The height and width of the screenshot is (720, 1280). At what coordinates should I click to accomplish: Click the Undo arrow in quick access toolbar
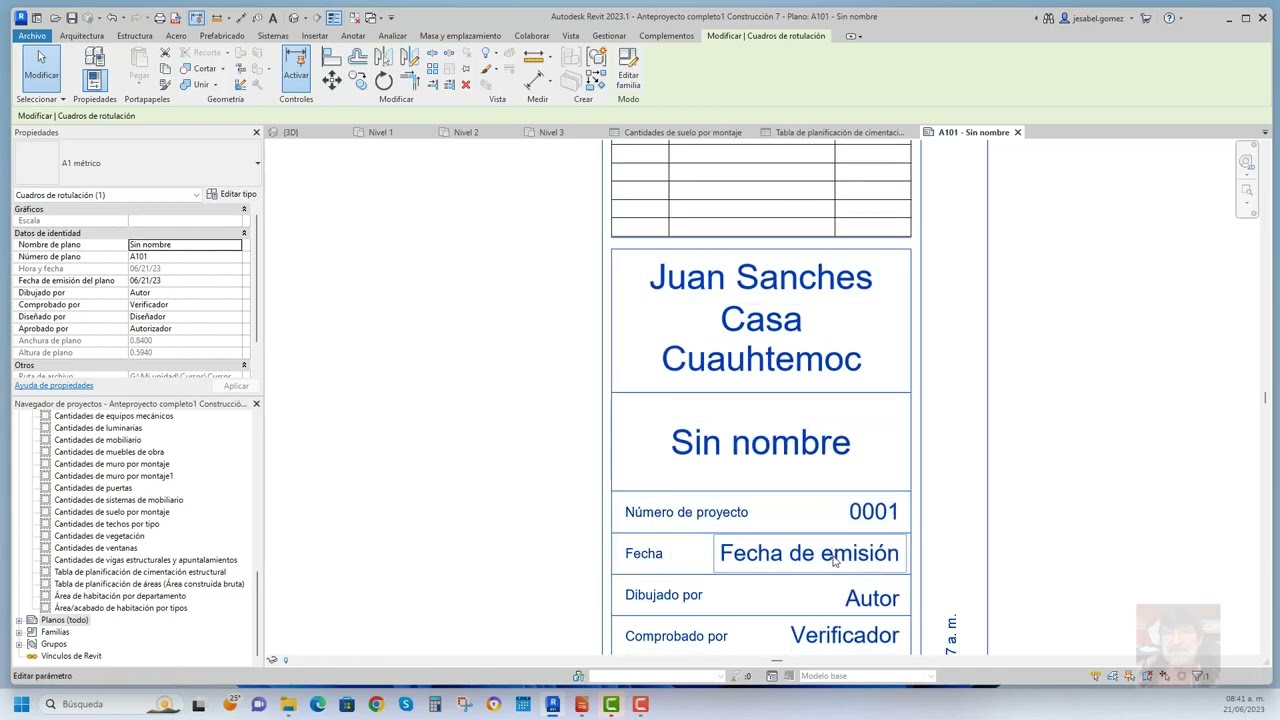[x=111, y=18]
